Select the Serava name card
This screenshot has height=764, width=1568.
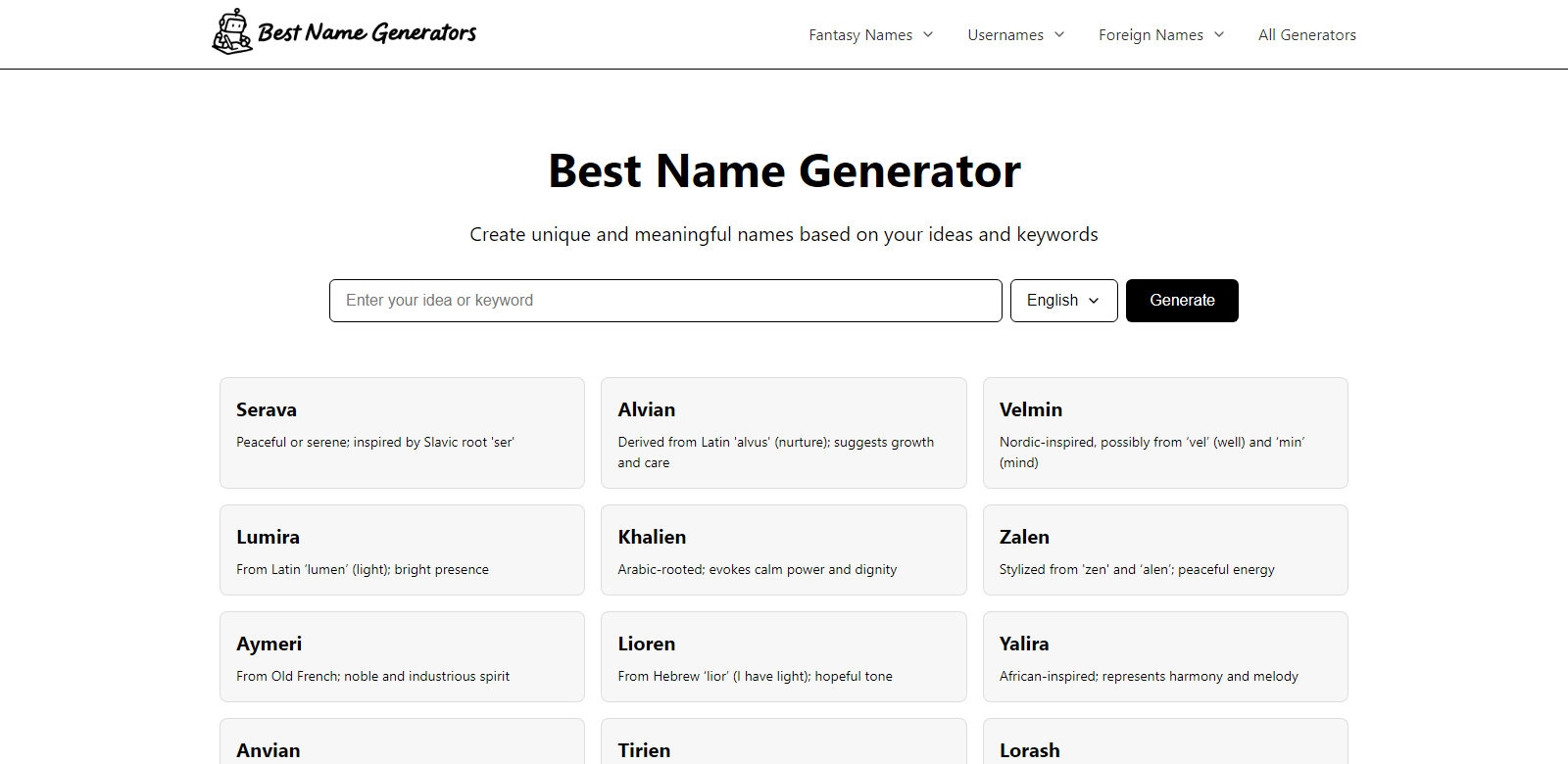click(x=402, y=433)
